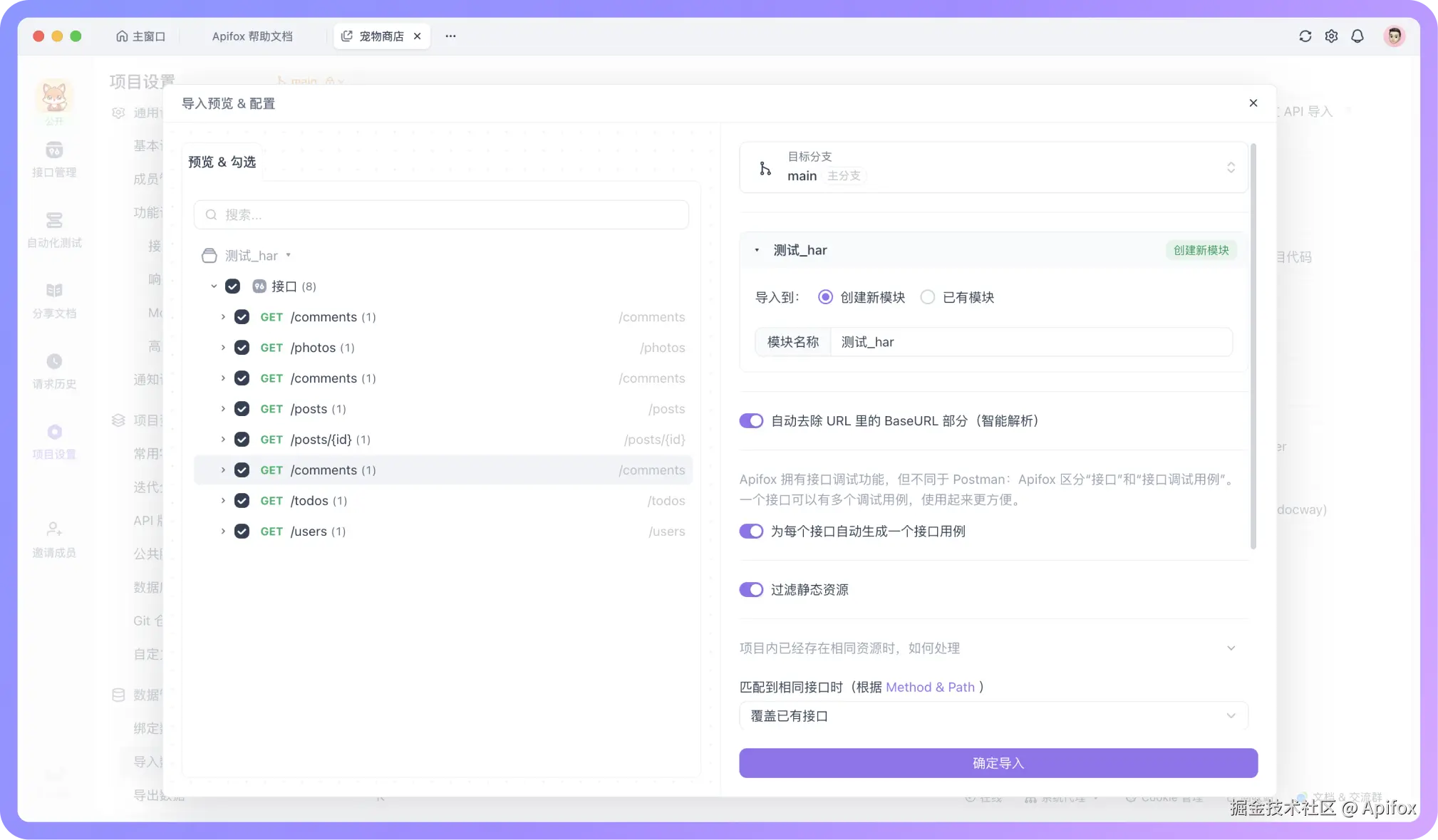The width and height of the screenshot is (1438, 840).
Task: Turn off the remove BaseURL toggle
Action: coord(751,421)
